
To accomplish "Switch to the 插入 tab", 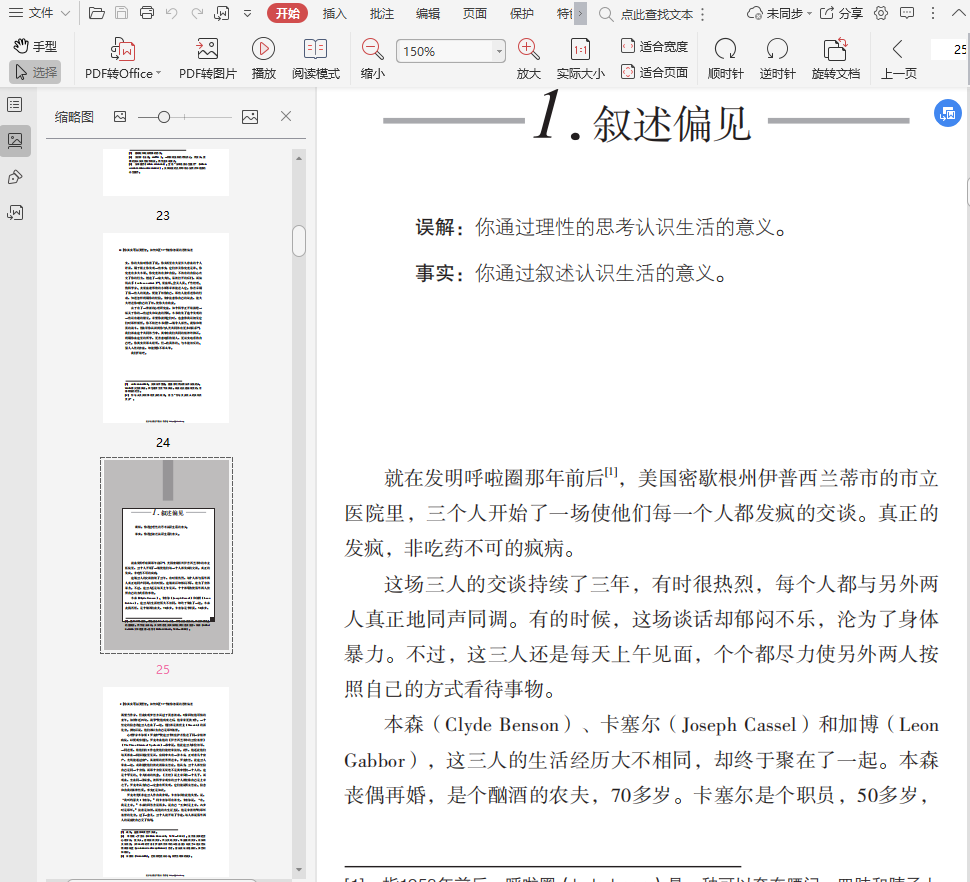I will pos(335,14).
